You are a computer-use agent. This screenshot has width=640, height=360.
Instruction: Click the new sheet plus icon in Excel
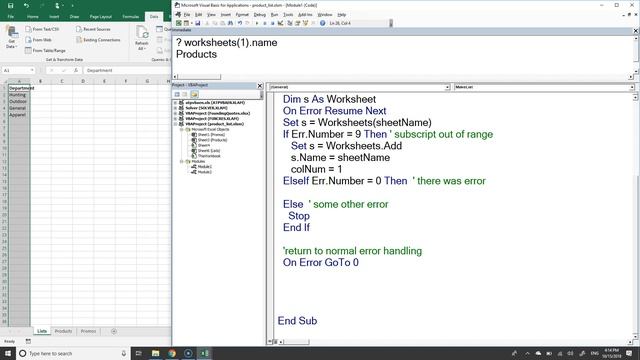click(x=114, y=331)
